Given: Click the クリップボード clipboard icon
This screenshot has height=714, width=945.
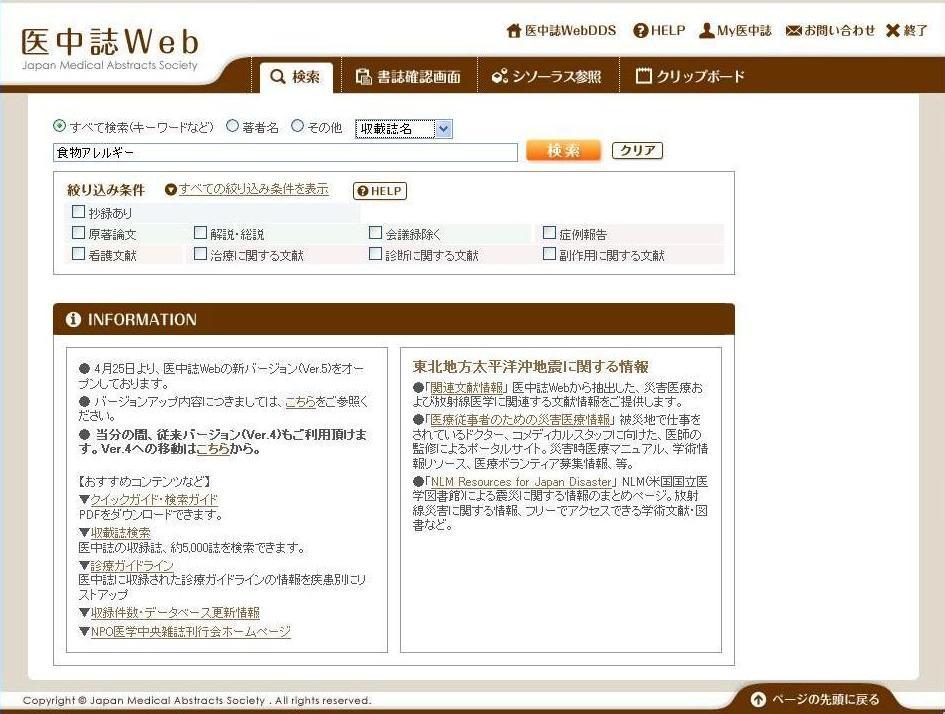Looking at the screenshot, I should click(x=644, y=76).
